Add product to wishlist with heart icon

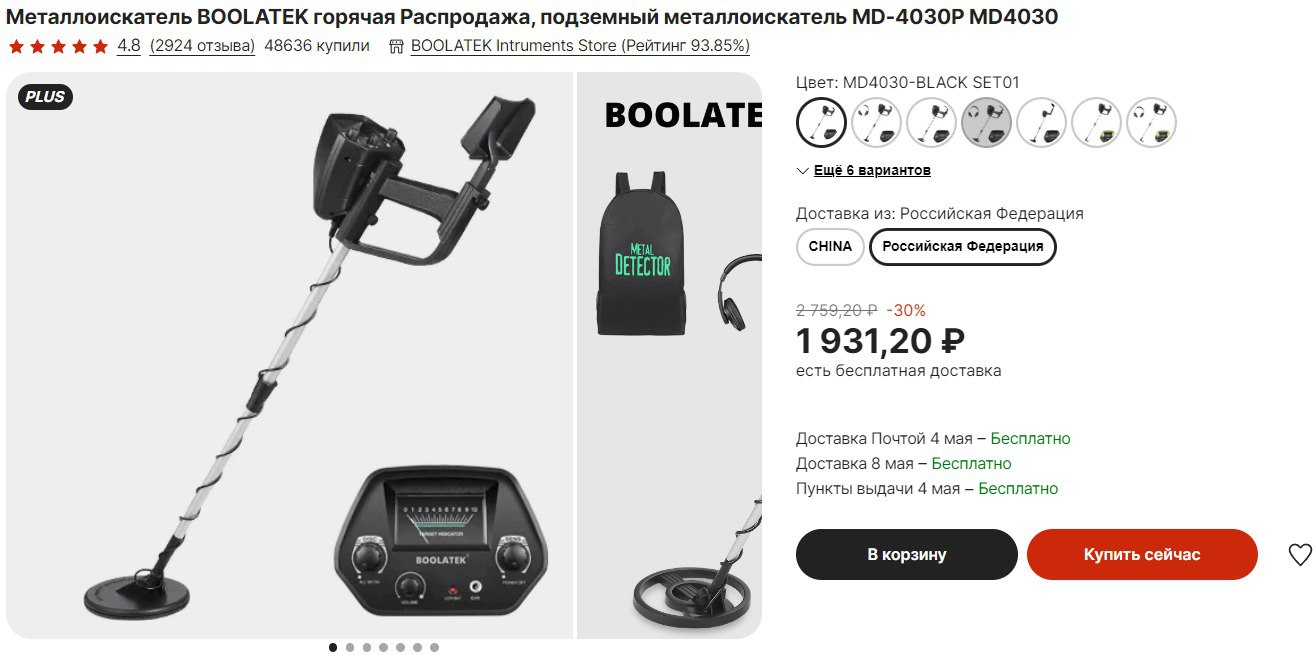[1299, 555]
